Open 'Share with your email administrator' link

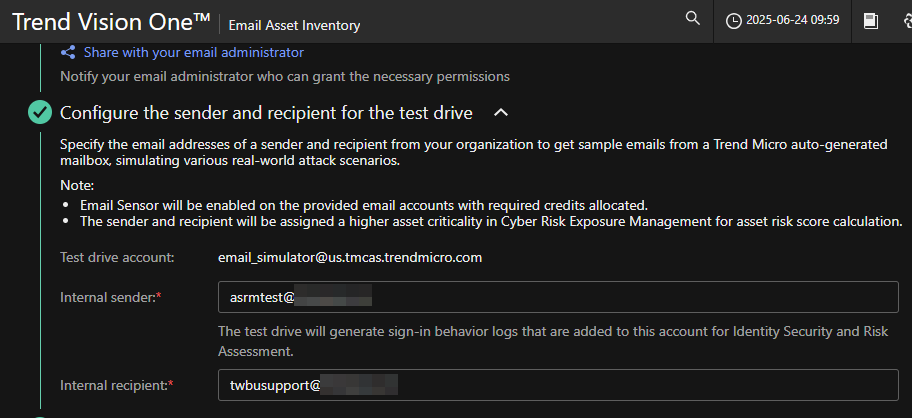pos(193,52)
